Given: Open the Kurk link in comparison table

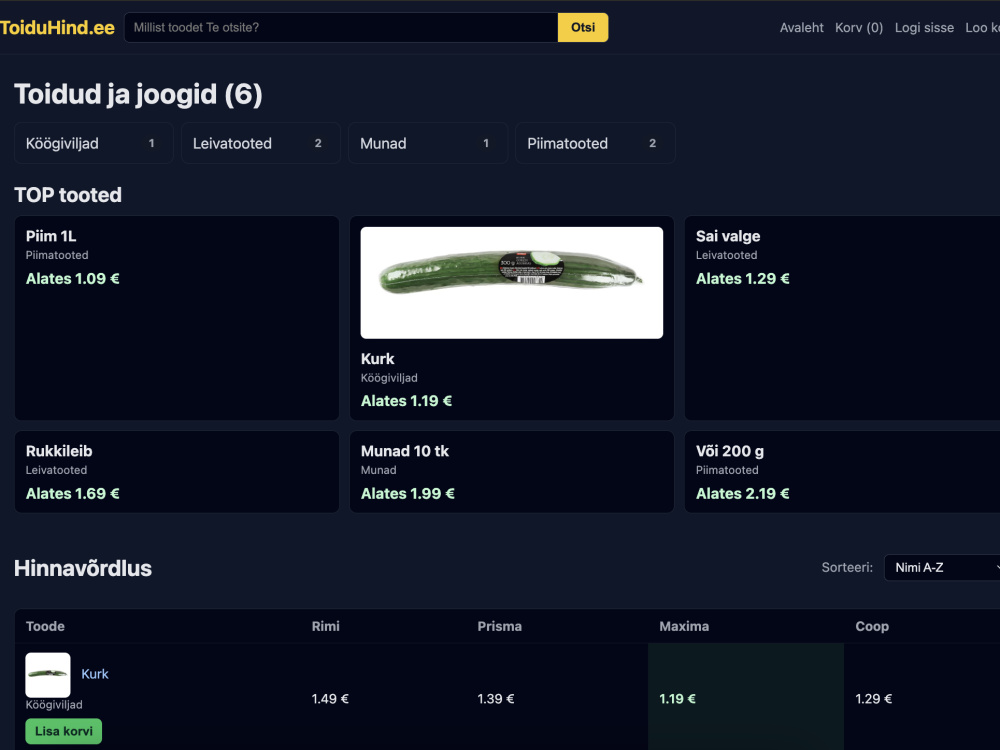Looking at the screenshot, I should click(94, 674).
